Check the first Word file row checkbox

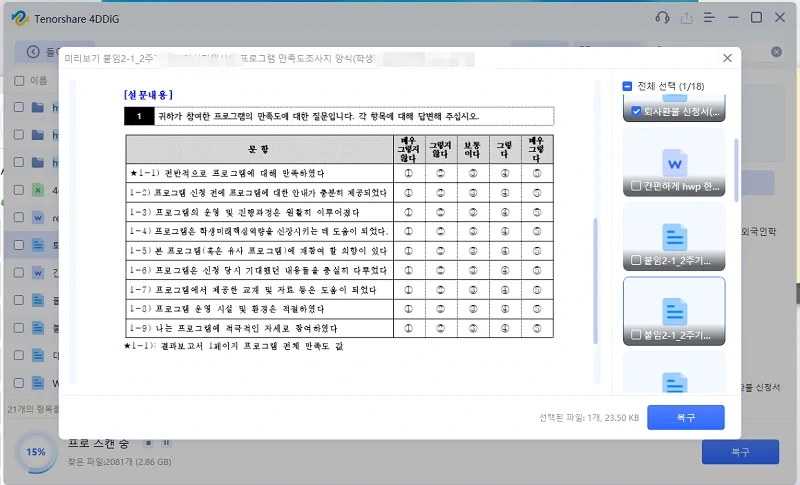[x=19, y=217]
